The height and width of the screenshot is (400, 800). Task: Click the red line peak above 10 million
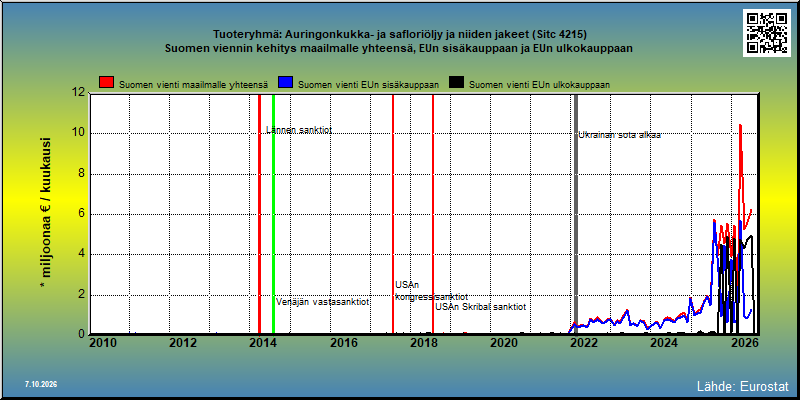(x=740, y=125)
